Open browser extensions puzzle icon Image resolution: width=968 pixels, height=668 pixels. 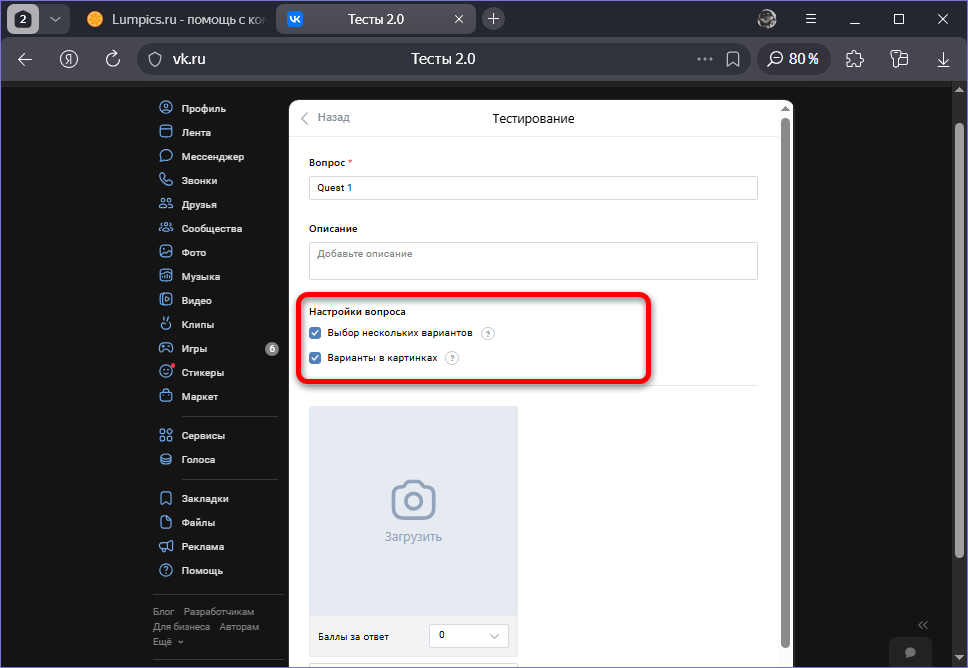point(854,59)
